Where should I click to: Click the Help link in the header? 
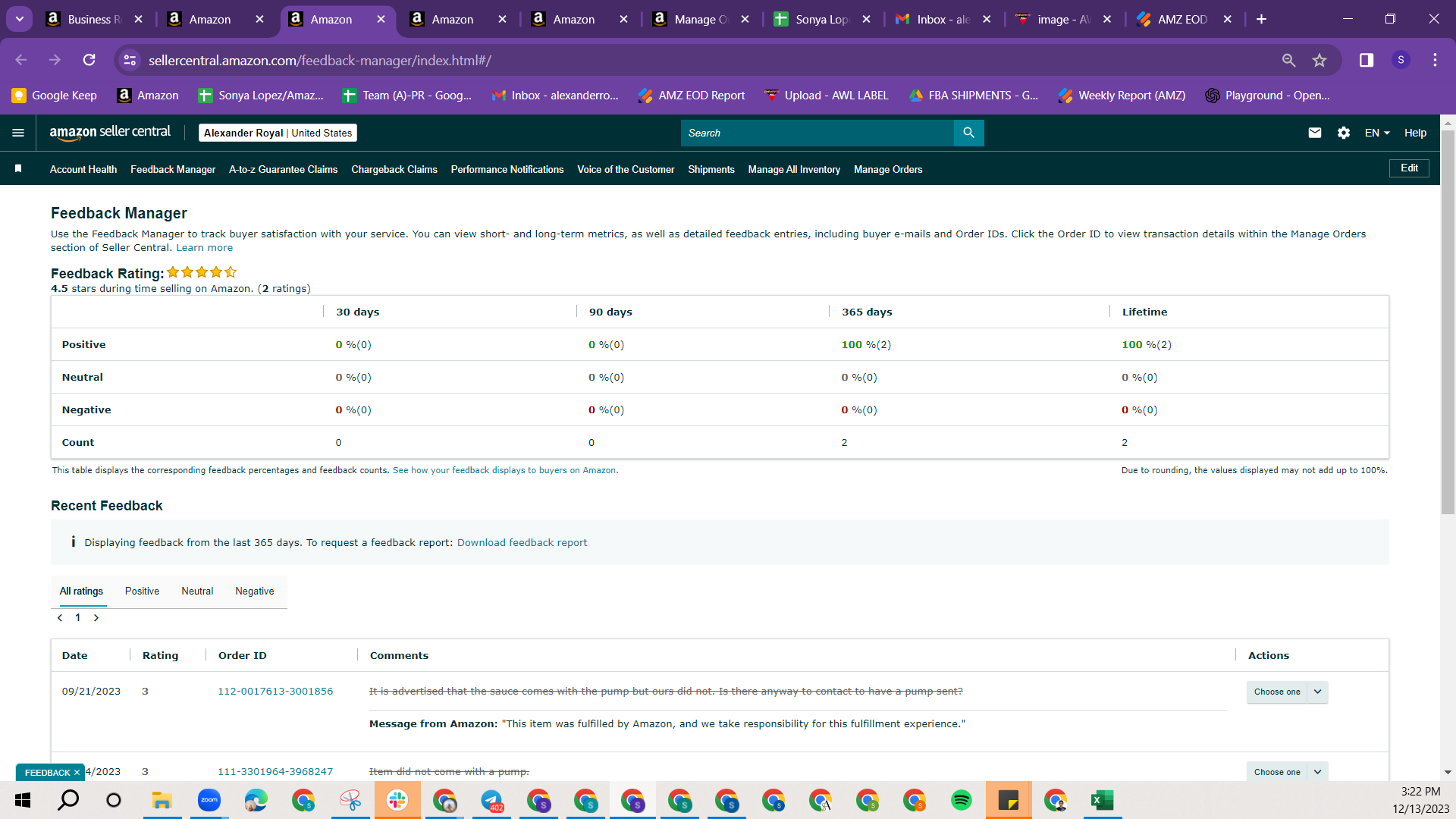pos(1415,133)
